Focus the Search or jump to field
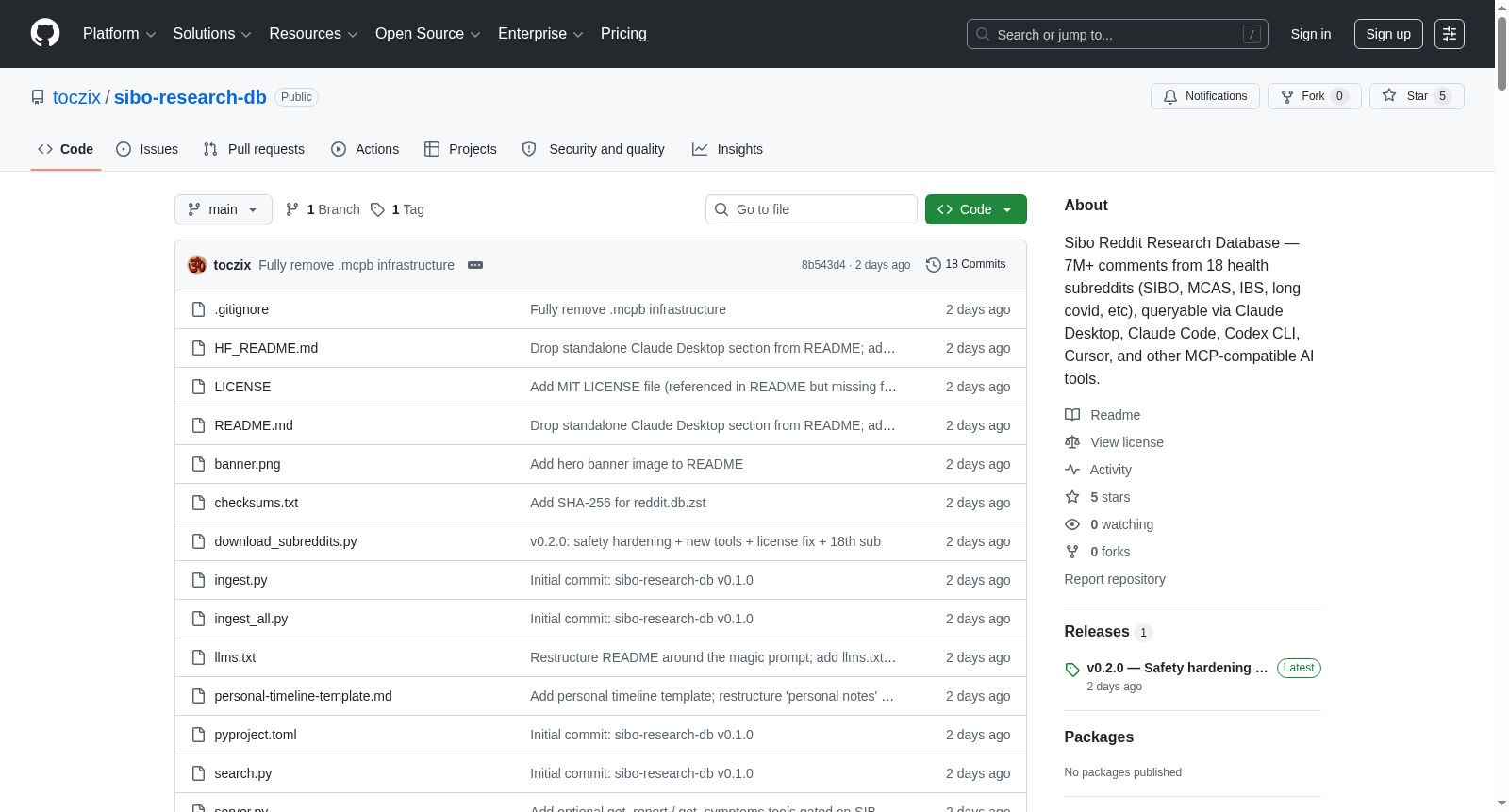 click(1117, 34)
